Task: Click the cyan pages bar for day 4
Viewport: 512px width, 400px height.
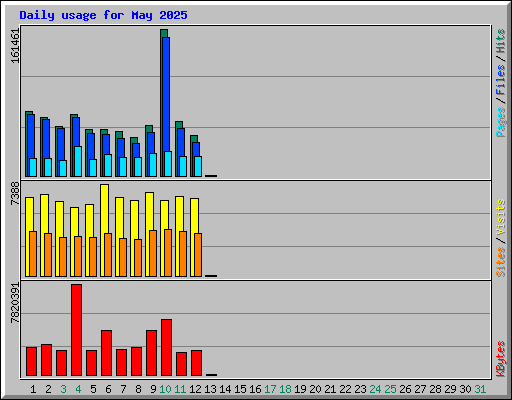Action: (78, 161)
